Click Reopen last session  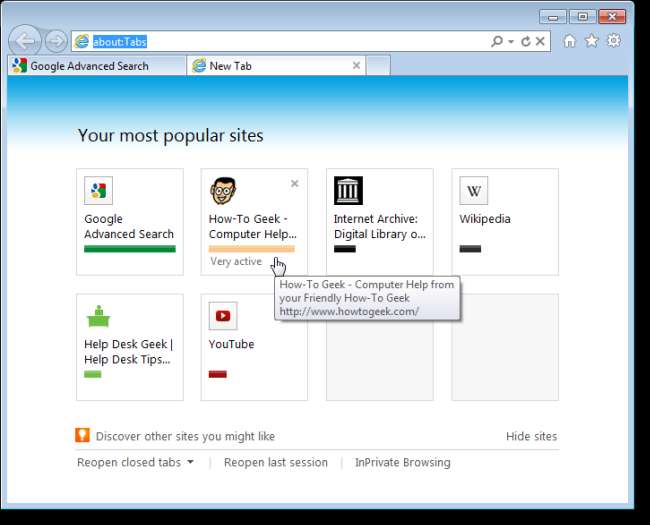click(276, 462)
